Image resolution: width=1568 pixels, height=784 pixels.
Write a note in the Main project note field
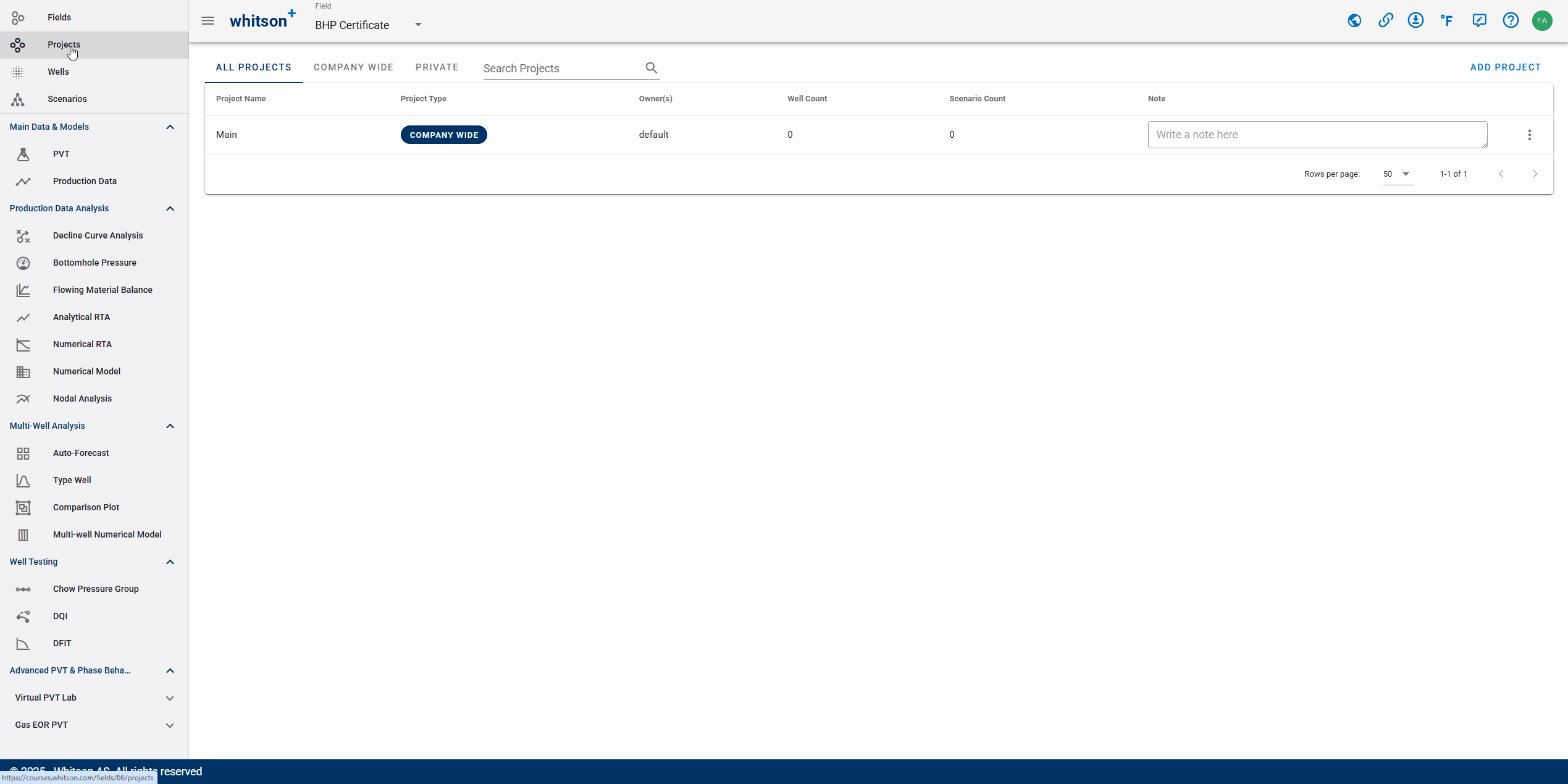1316,134
